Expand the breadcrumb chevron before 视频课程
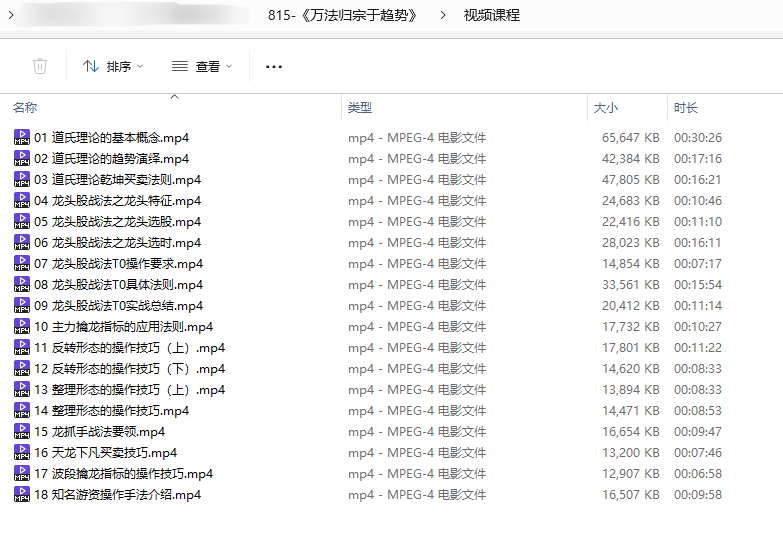Screen dimensions: 783x556 (443, 15)
